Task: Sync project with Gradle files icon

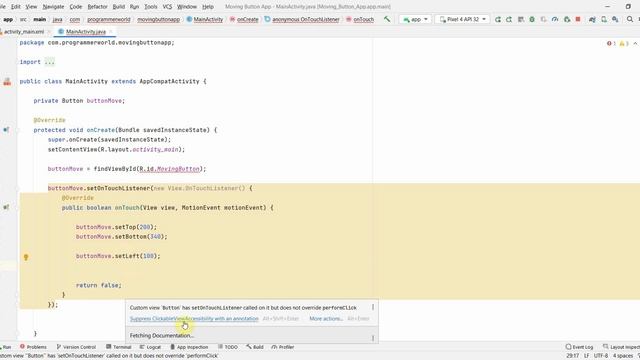Action: pyautogui.click(x=592, y=19)
